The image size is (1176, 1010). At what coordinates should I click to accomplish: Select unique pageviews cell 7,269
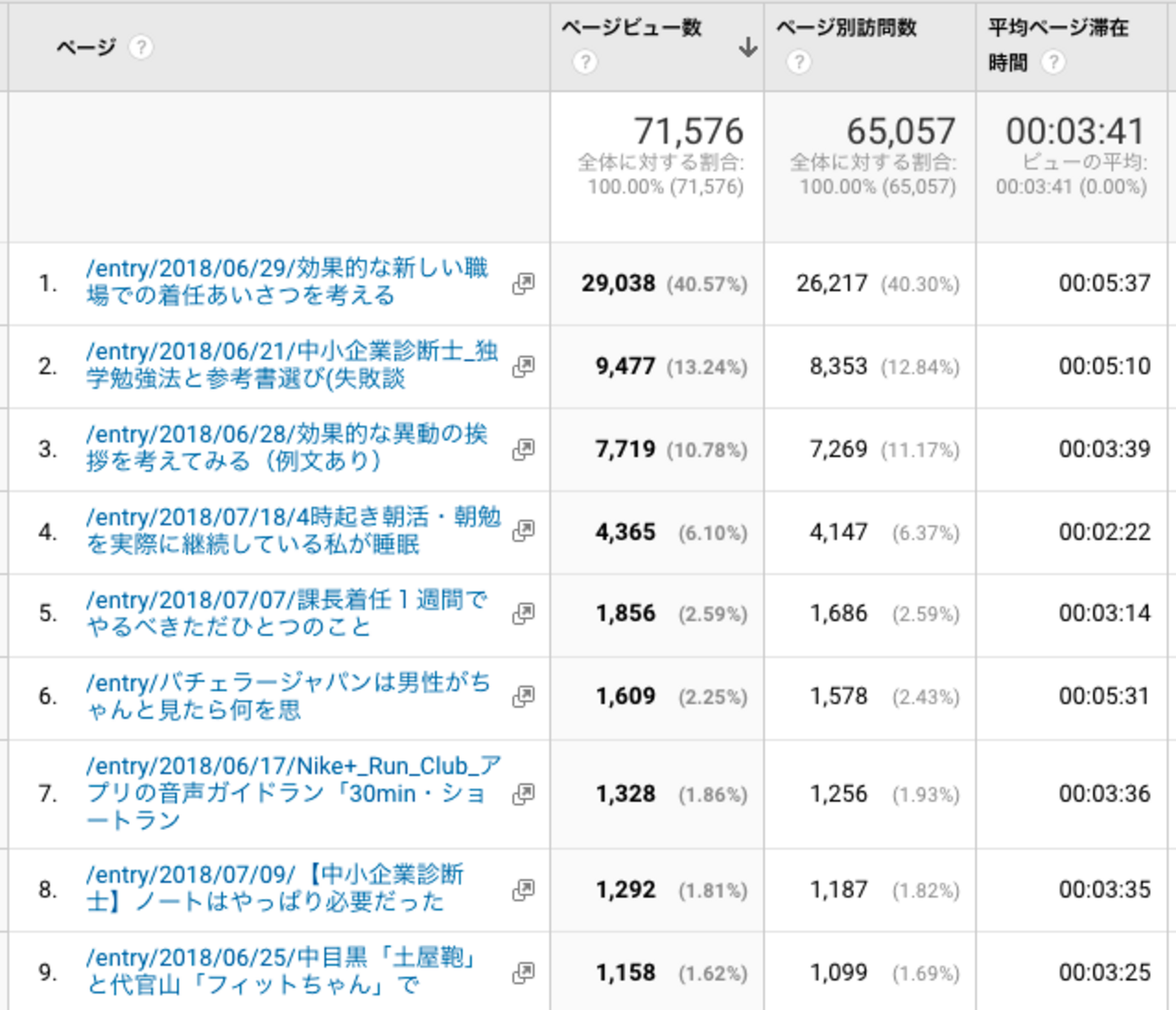pyautogui.click(x=839, y=449)
